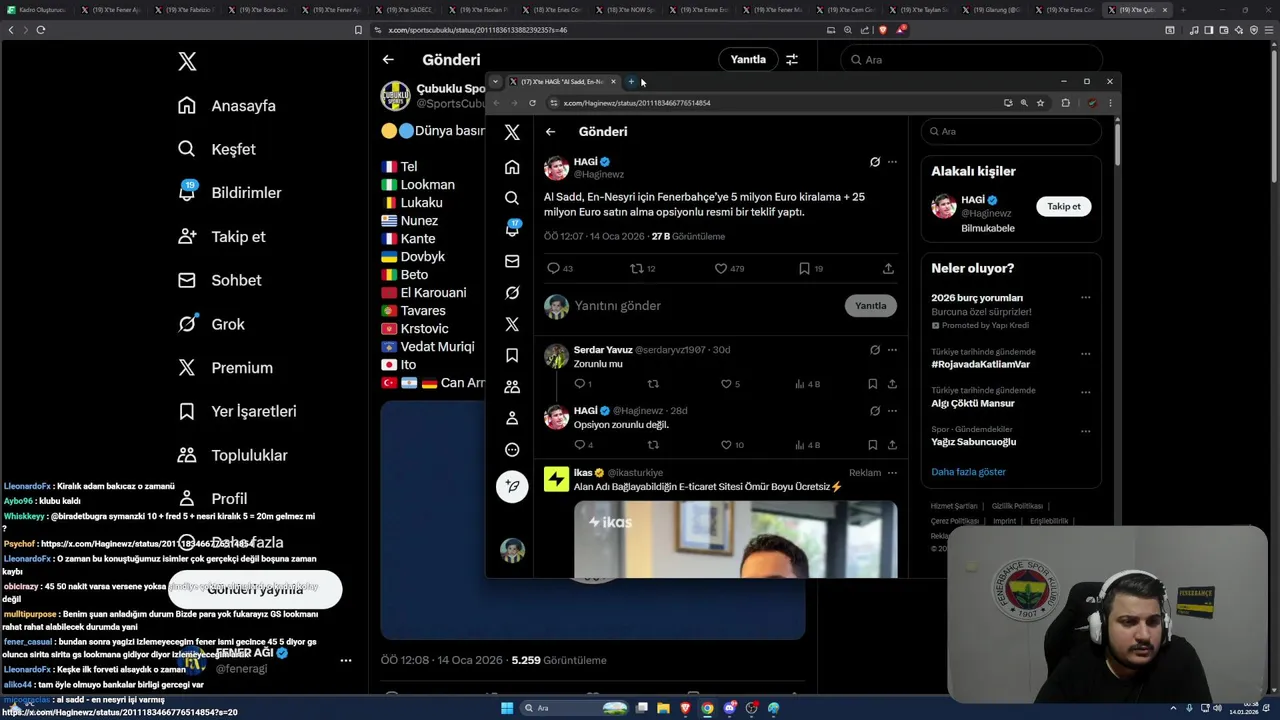Open Grok icon in front window sidebar
Screen dimensions: 1280x720
pos(512,293)
